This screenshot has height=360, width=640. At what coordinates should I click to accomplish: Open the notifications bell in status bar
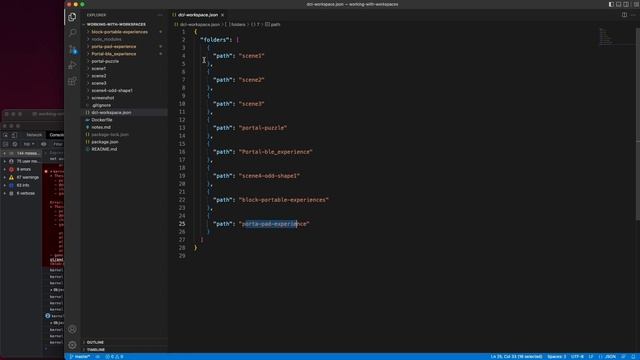pos(633,357)
